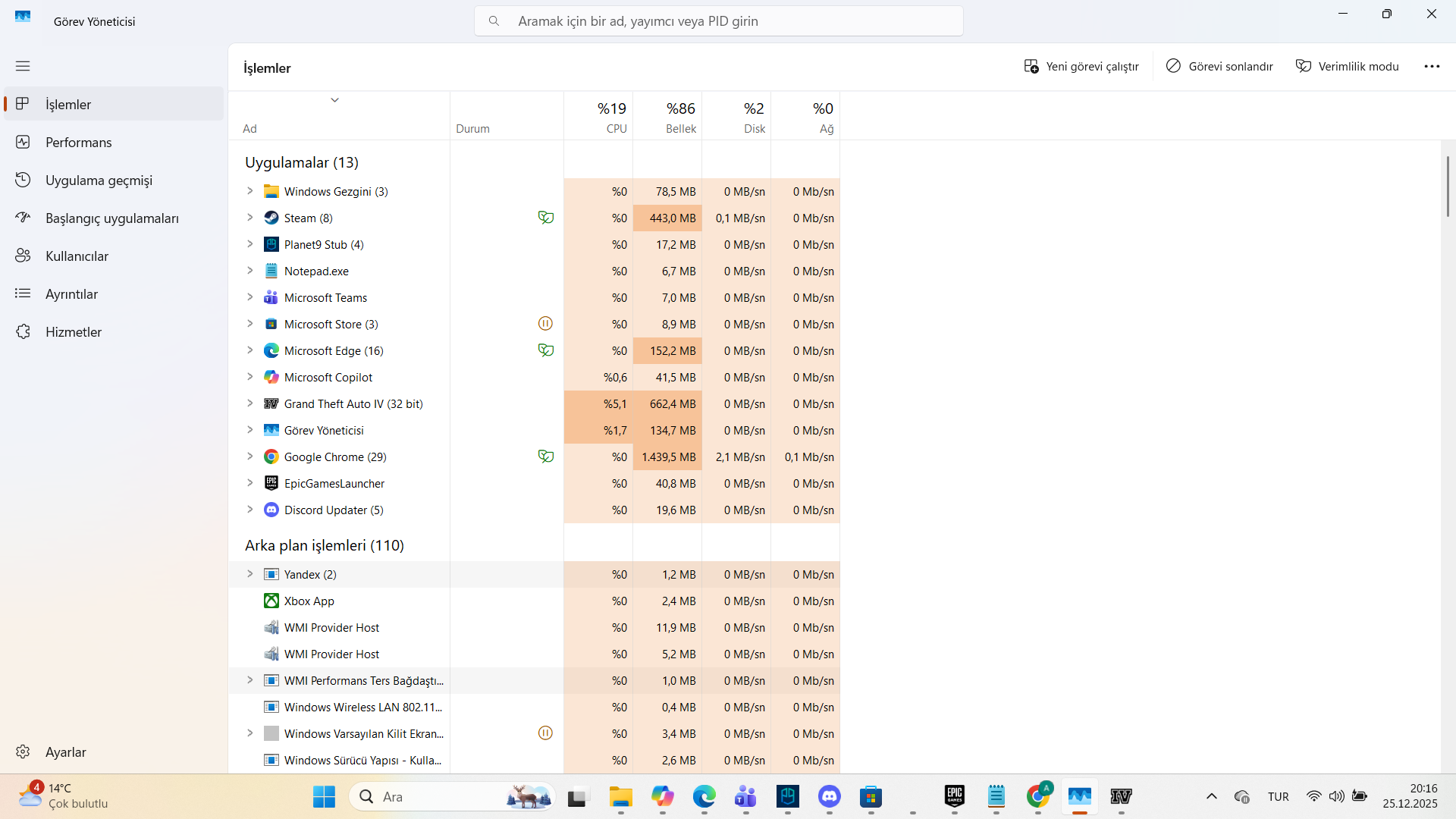Select the WMI Provider Host 11,9 MB row
Image resolution: width=1456 pixels, height=819 pixels.
(x=534, y=627)
